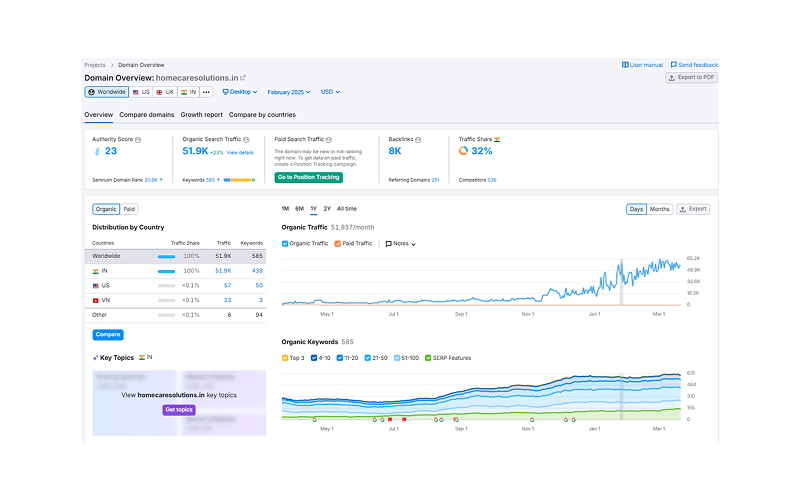800x500 pixels.
Task: Select the 2Y time range
Action: coord(327,209)
